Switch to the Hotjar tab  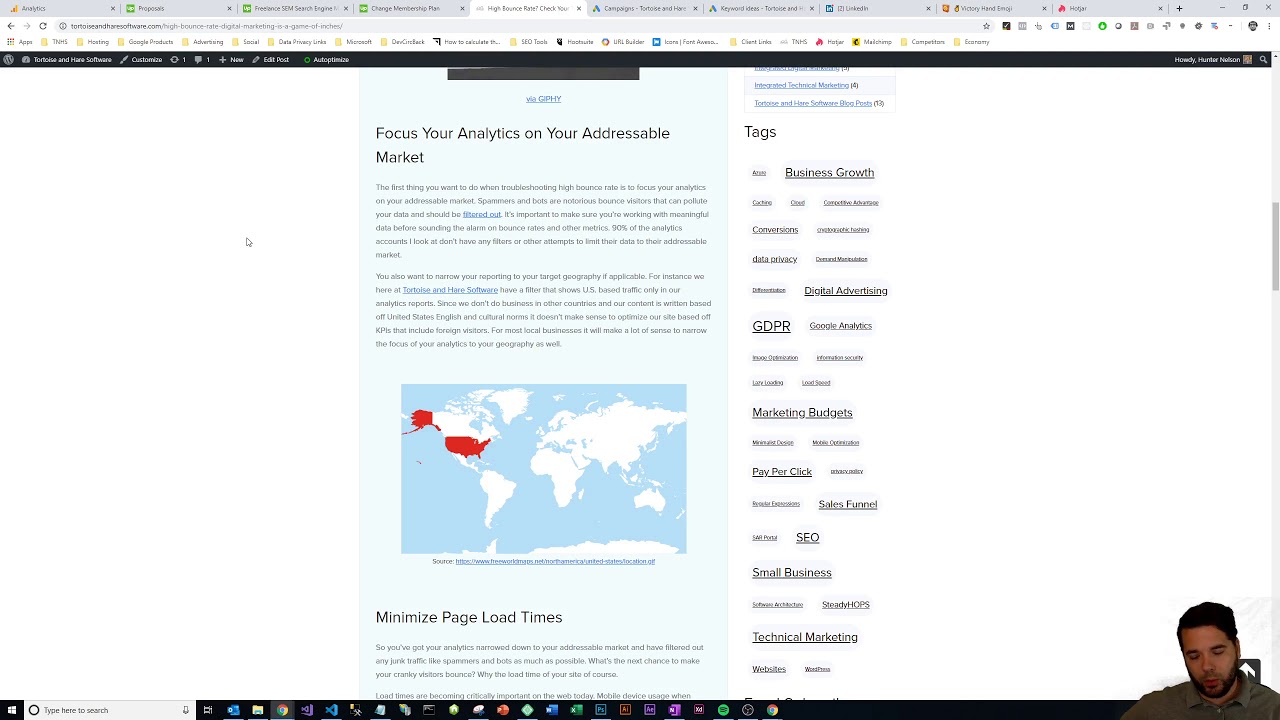point(1112,8)
